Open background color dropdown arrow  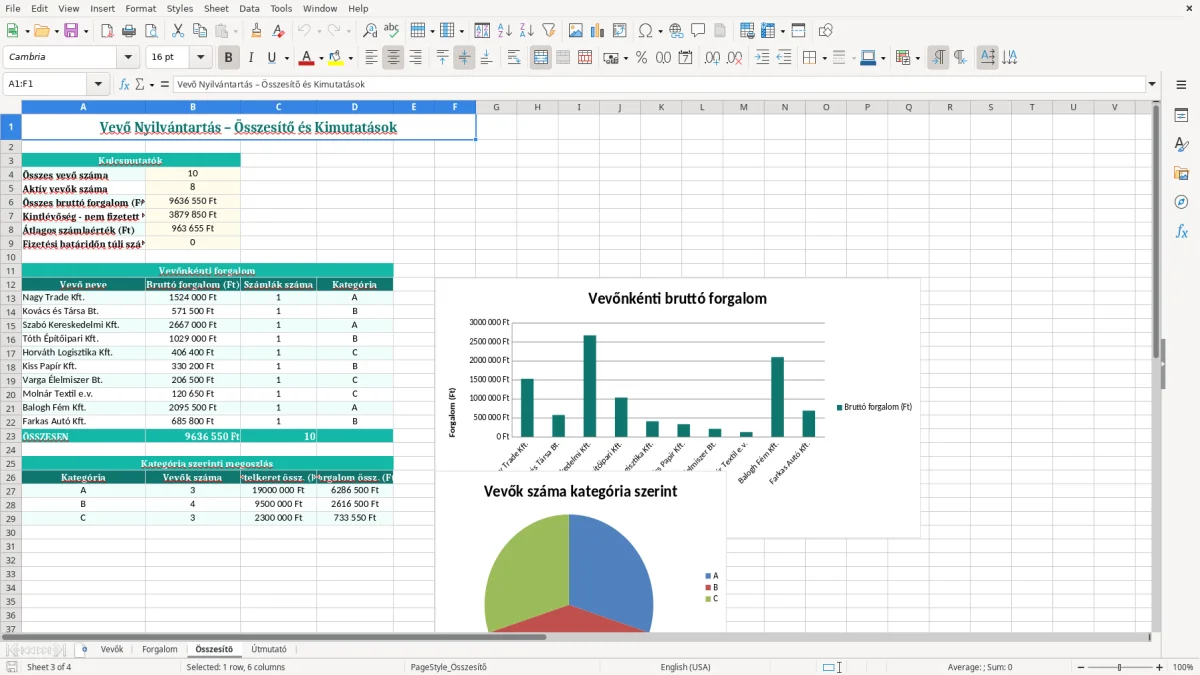pyautogui.click(x=350, y=58)
